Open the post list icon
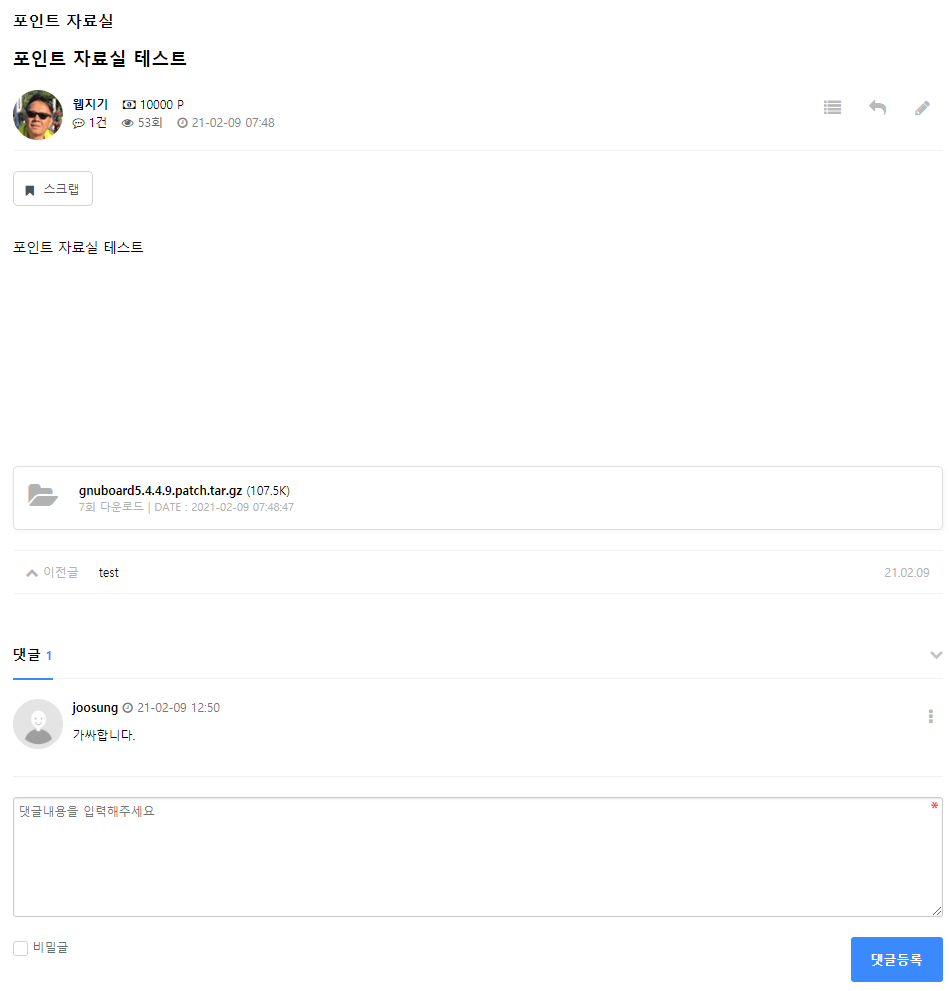 click(x=832, y=108)
